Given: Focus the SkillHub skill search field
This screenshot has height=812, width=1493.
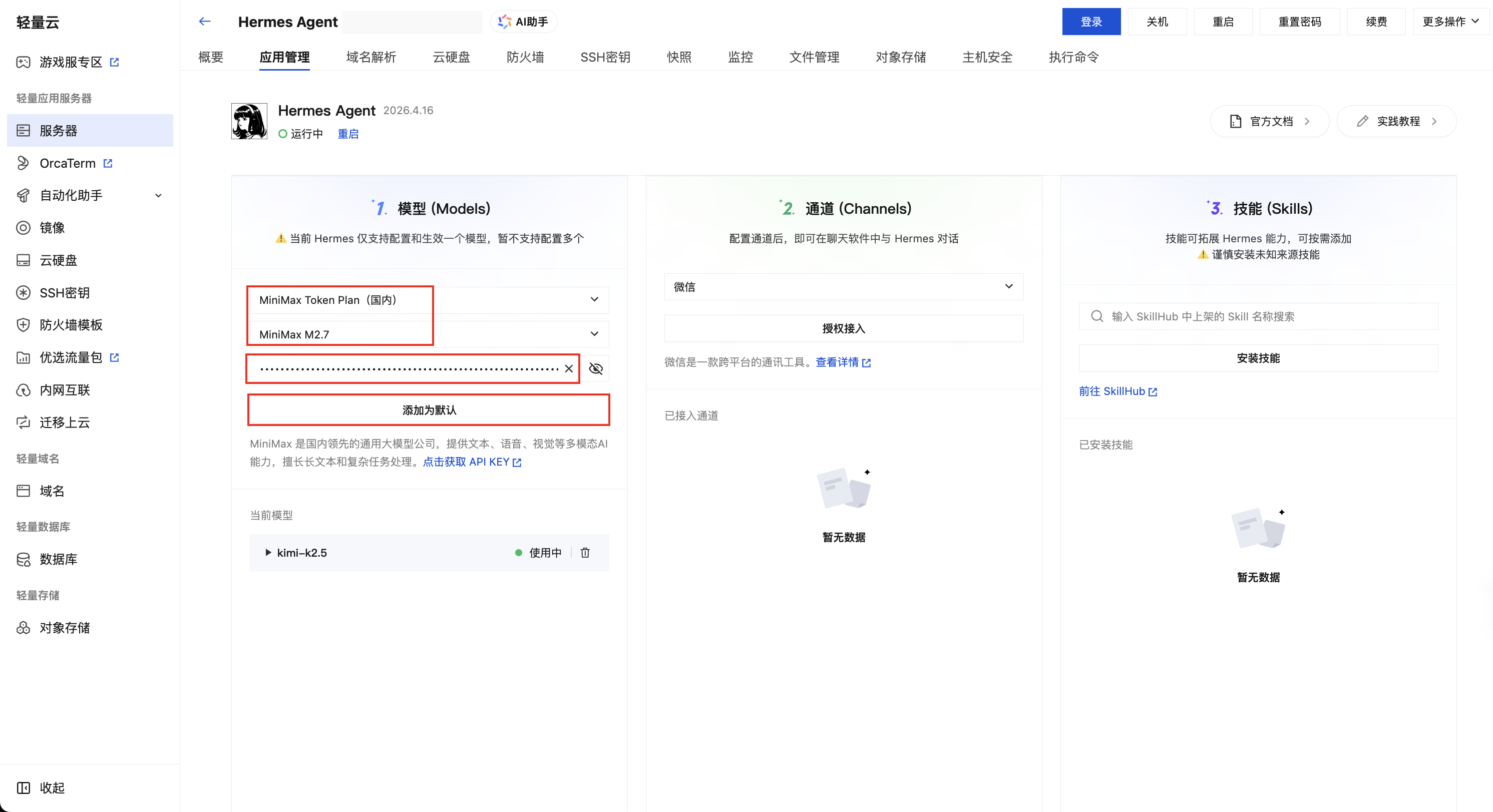Looking at the screenshot, I should [x=1258, y=316].
